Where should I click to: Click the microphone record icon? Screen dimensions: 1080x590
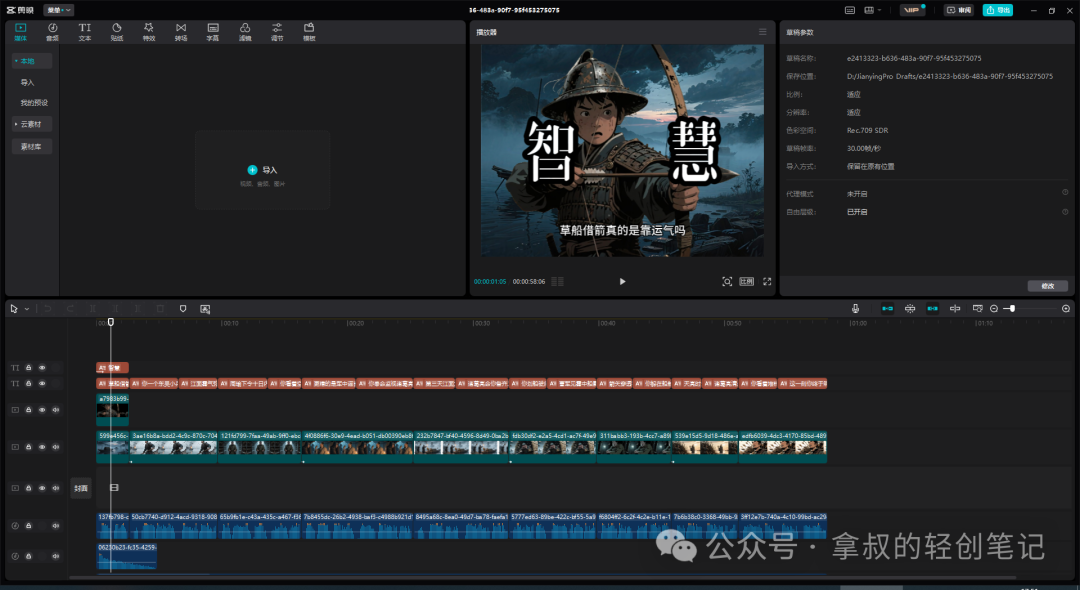point(855,308)
